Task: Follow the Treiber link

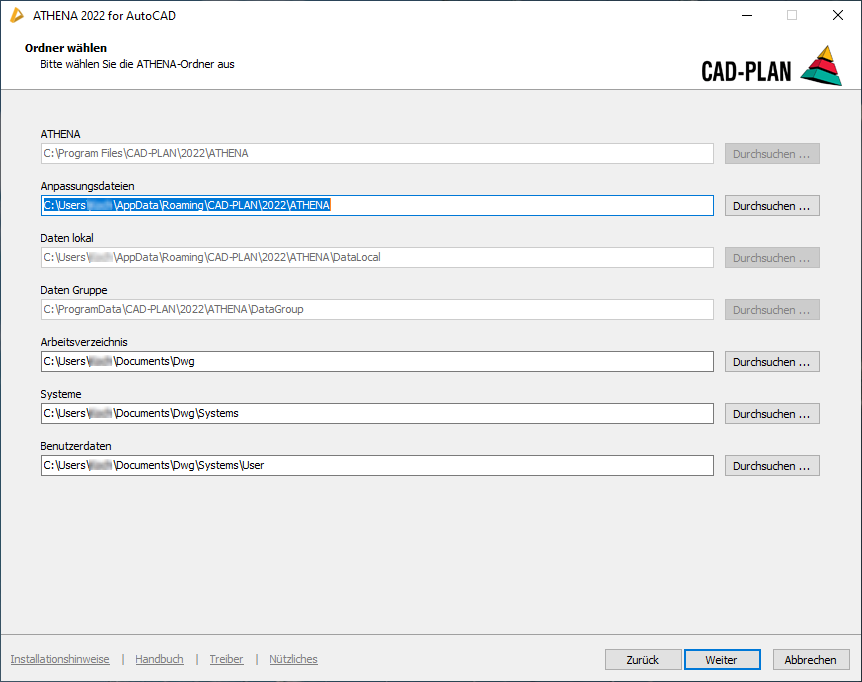Action: [226, 660]
